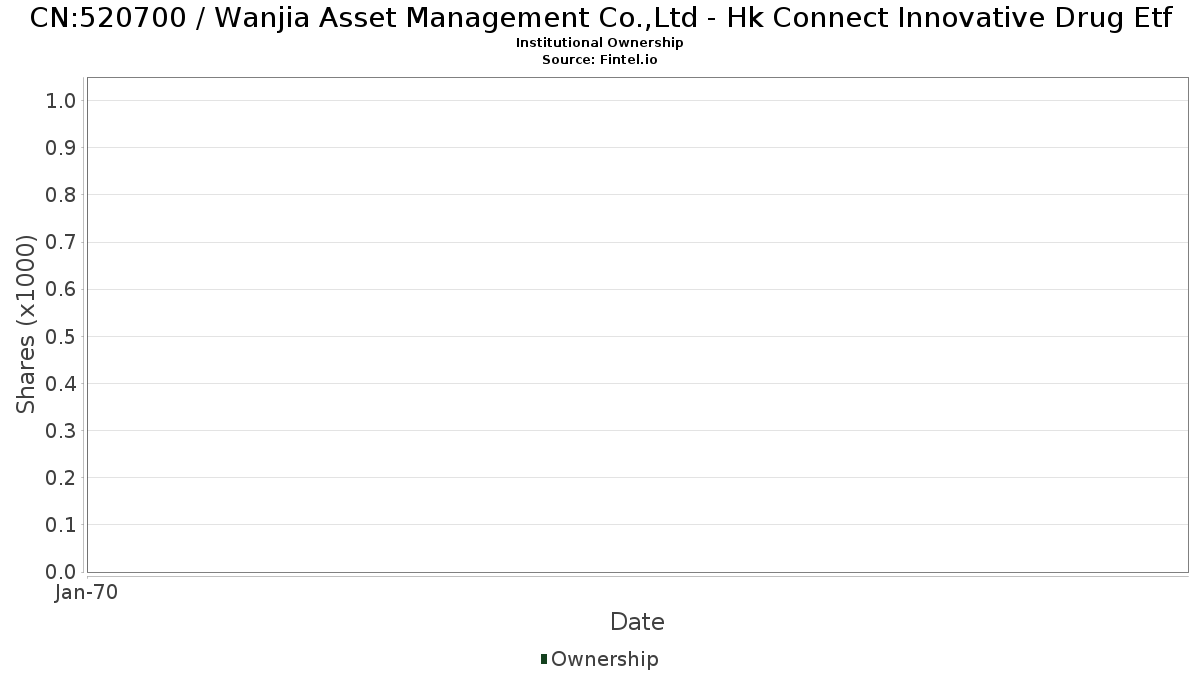
Task: Click the 0.7 y-axis tick label
Action: (x=61, y=242)
